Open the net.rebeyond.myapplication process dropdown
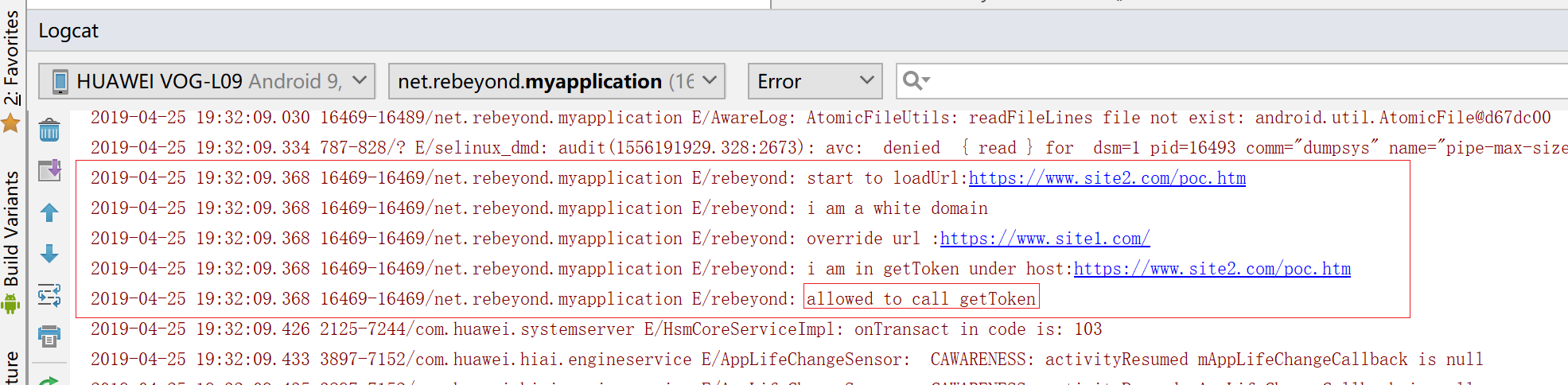 click(557, 81)
